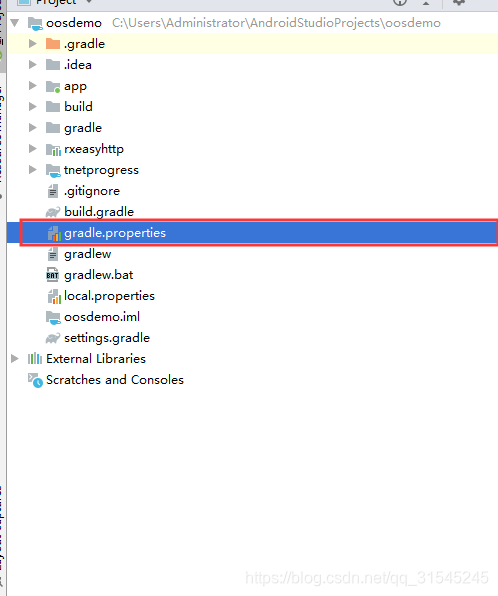Select the gradle.properties file name
The width and height of the screenshot is (498, 596).
115,233
